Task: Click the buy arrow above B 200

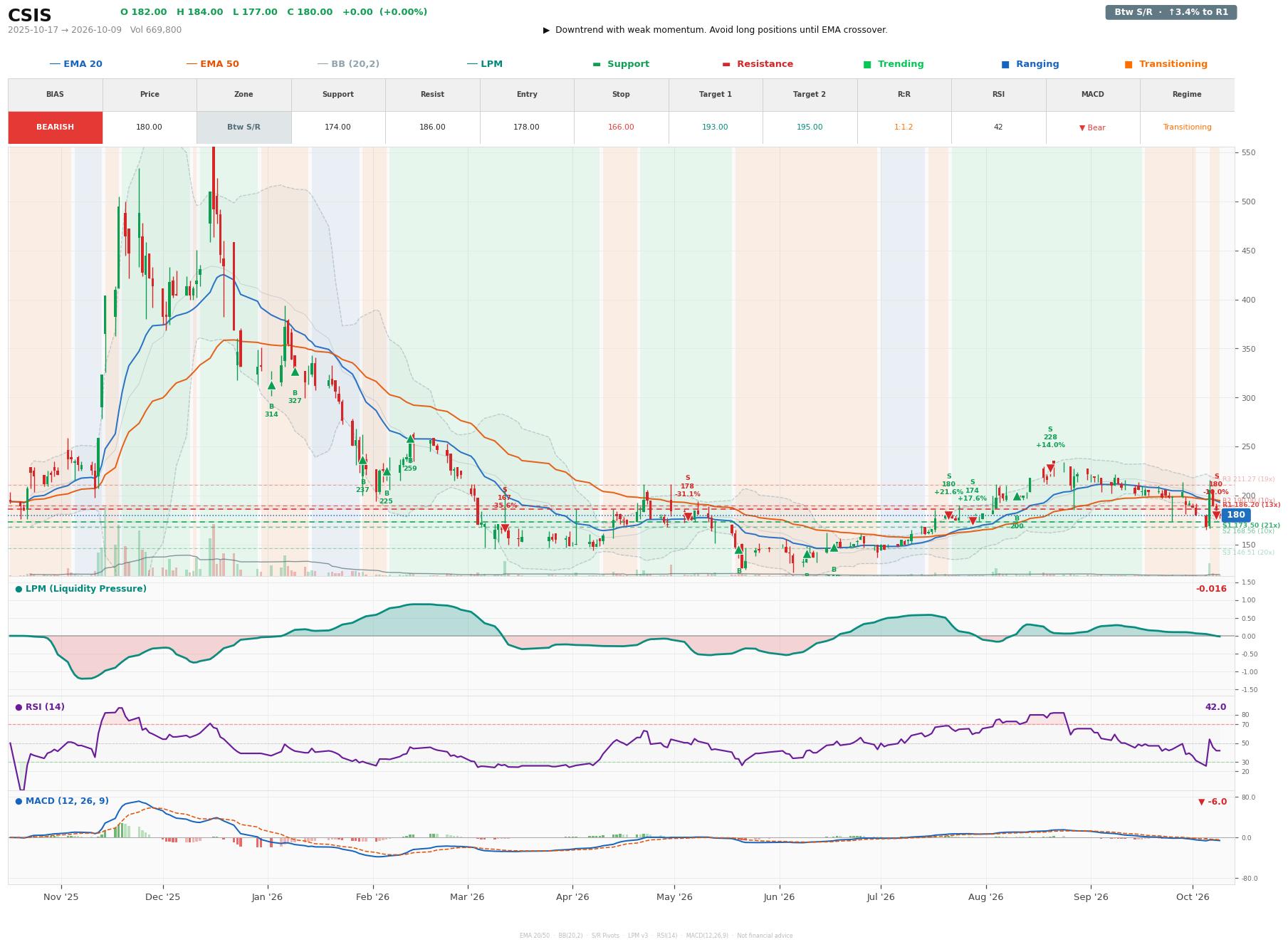Action: click(x=1017, y=496)
